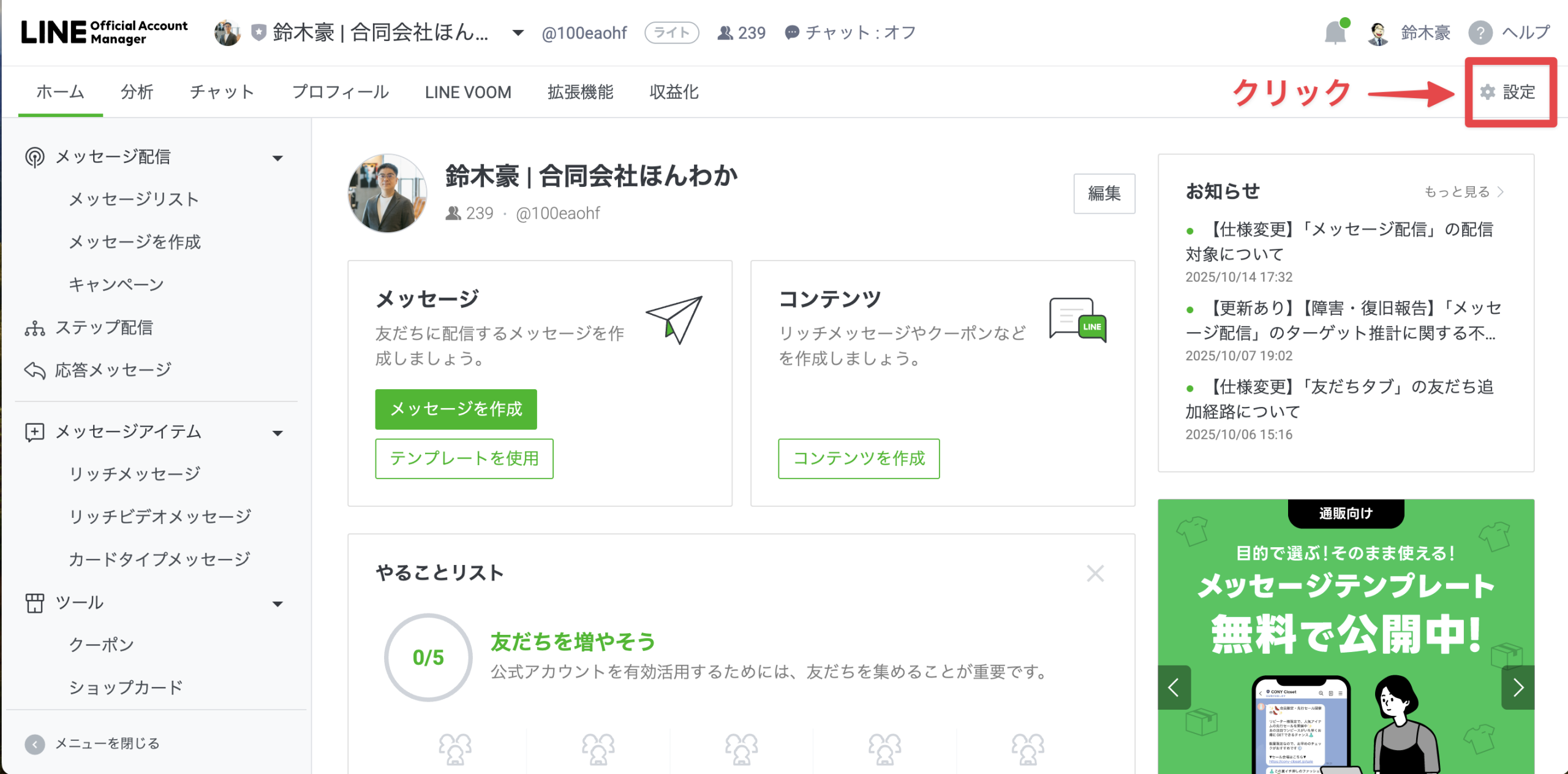
Task: Show next banner with right arrow
Action: [1518, 688]
